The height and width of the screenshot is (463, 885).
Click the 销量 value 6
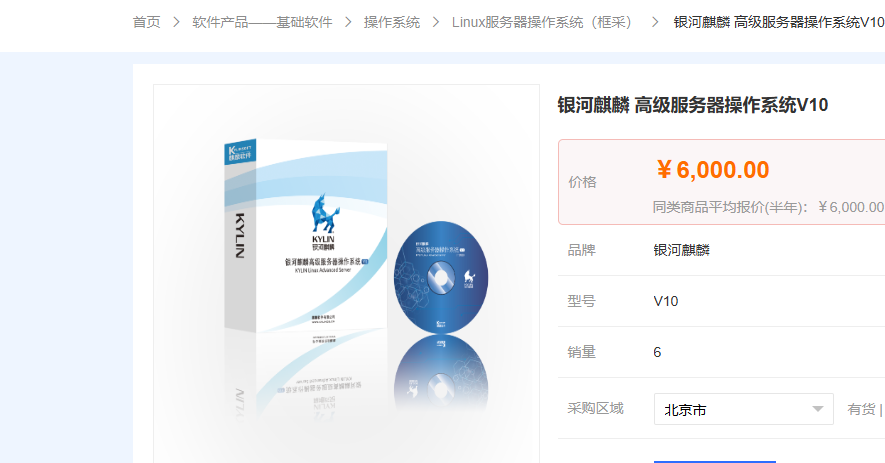[x=657, y=352]
